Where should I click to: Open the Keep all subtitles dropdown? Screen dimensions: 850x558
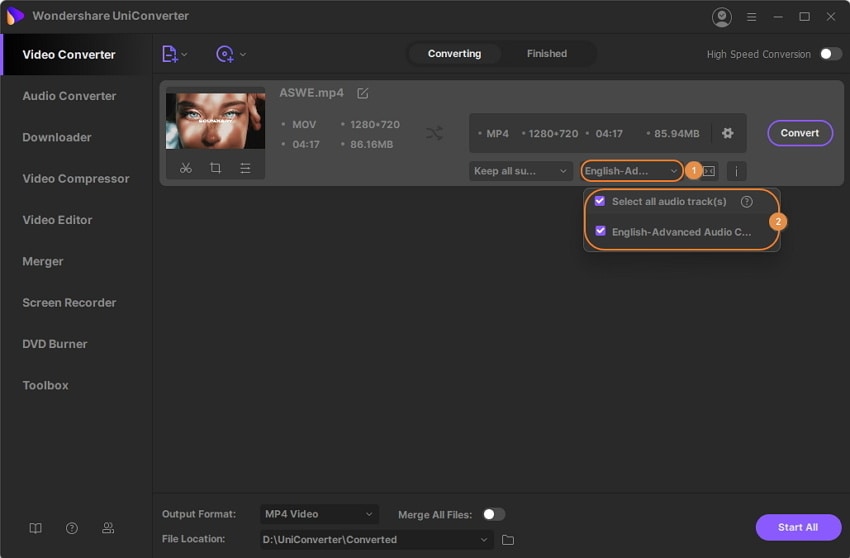520,171
